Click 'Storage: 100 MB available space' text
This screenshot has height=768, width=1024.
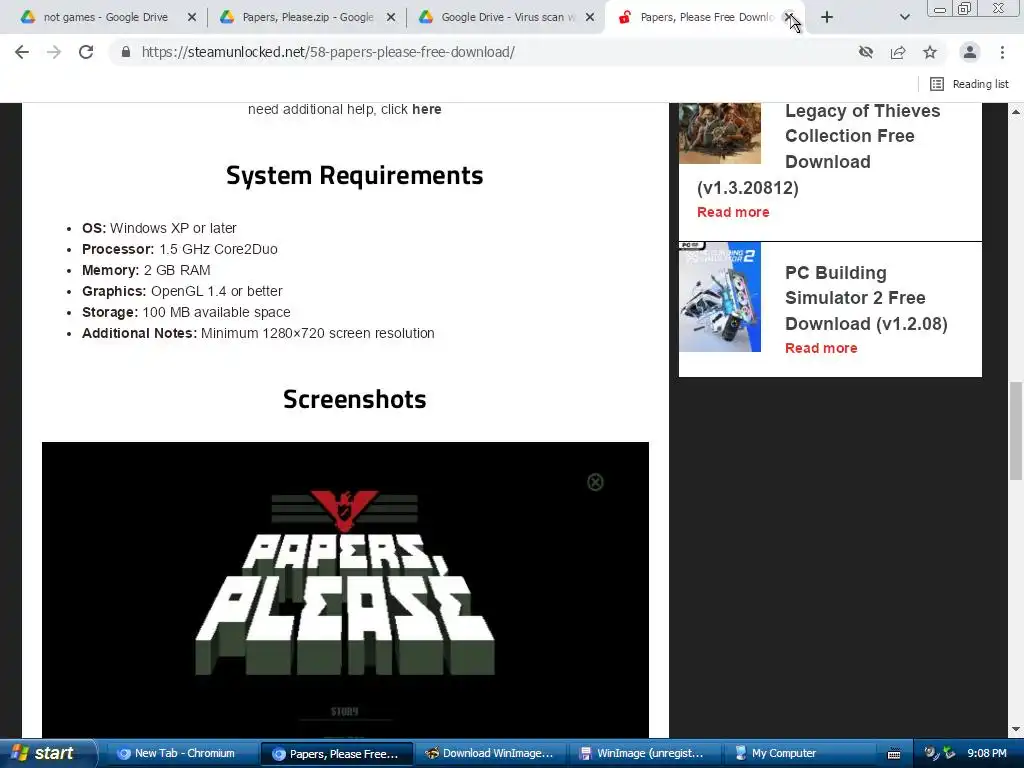point(186,312)
